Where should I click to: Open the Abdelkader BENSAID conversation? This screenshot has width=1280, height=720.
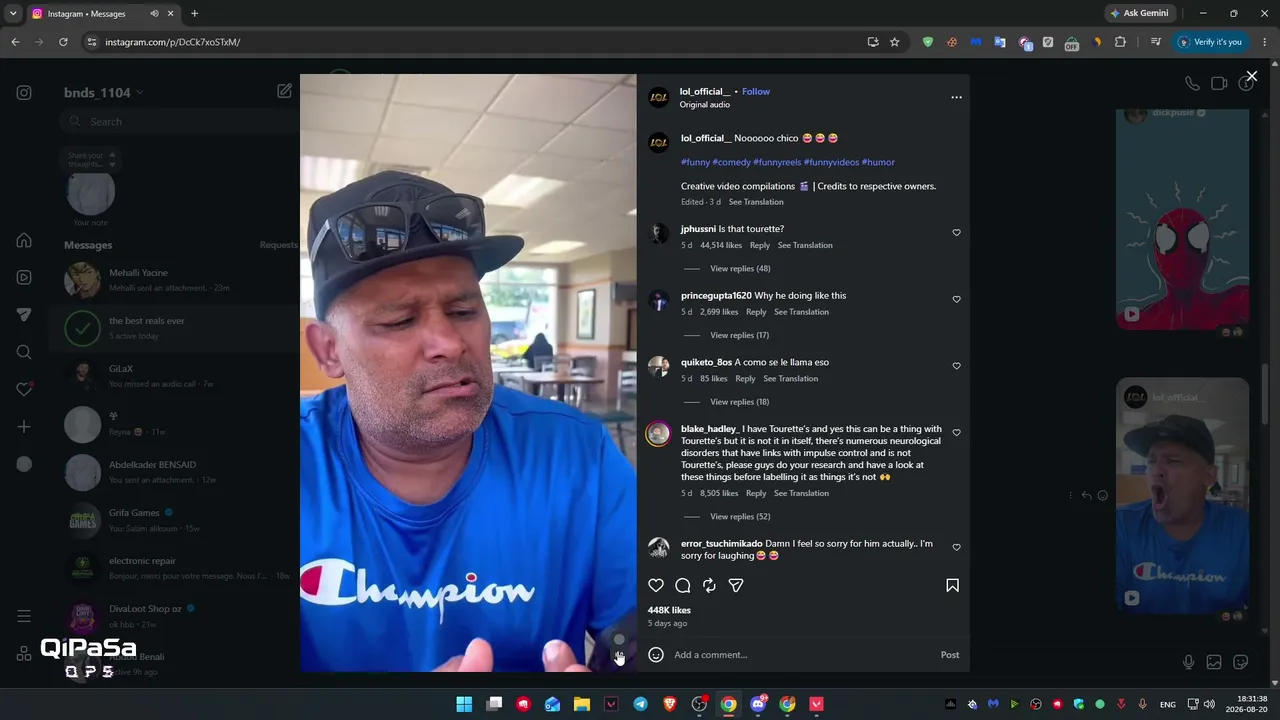pos(176,472)
